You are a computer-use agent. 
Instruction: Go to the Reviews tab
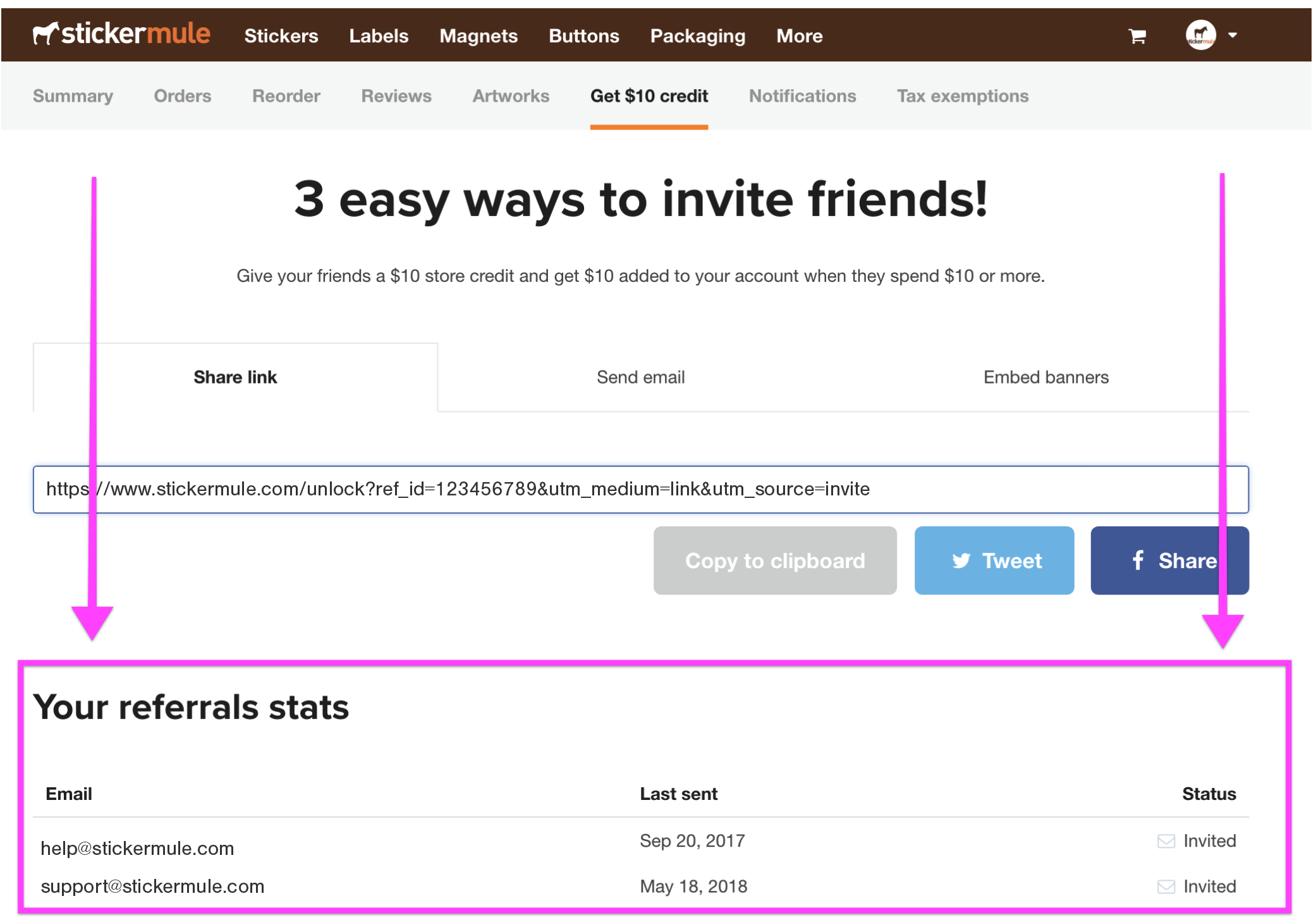point(396,96)
